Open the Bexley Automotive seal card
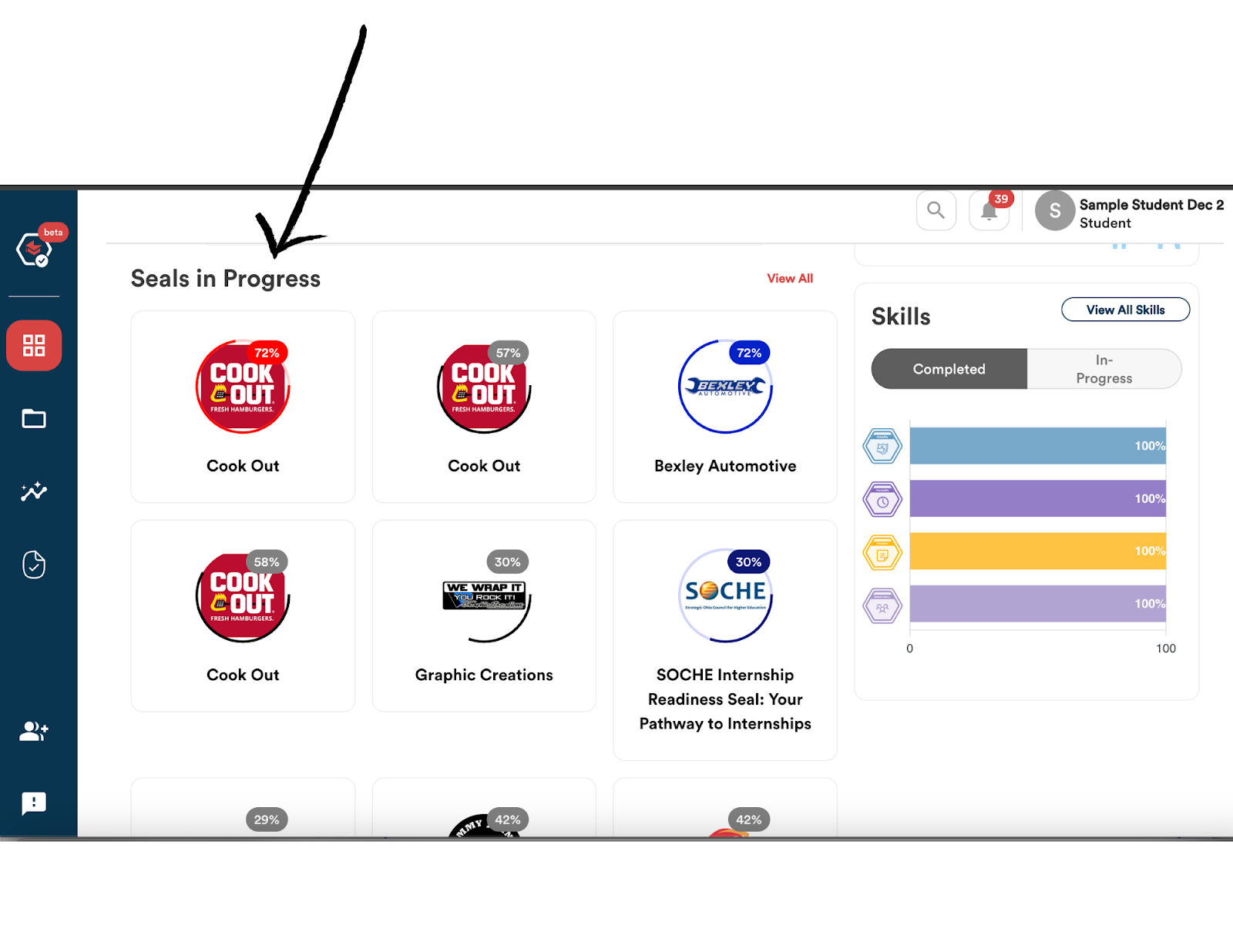 coord(725,407)
